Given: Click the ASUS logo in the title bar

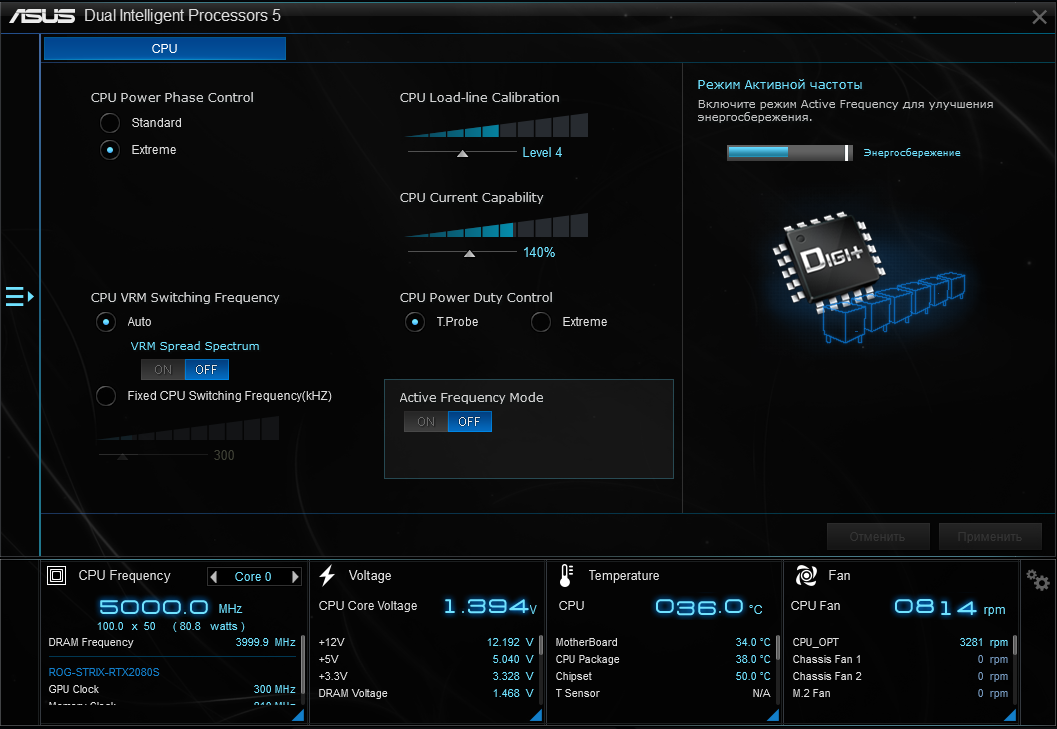Looking at the screenshot, I should [x=42, y=16].
